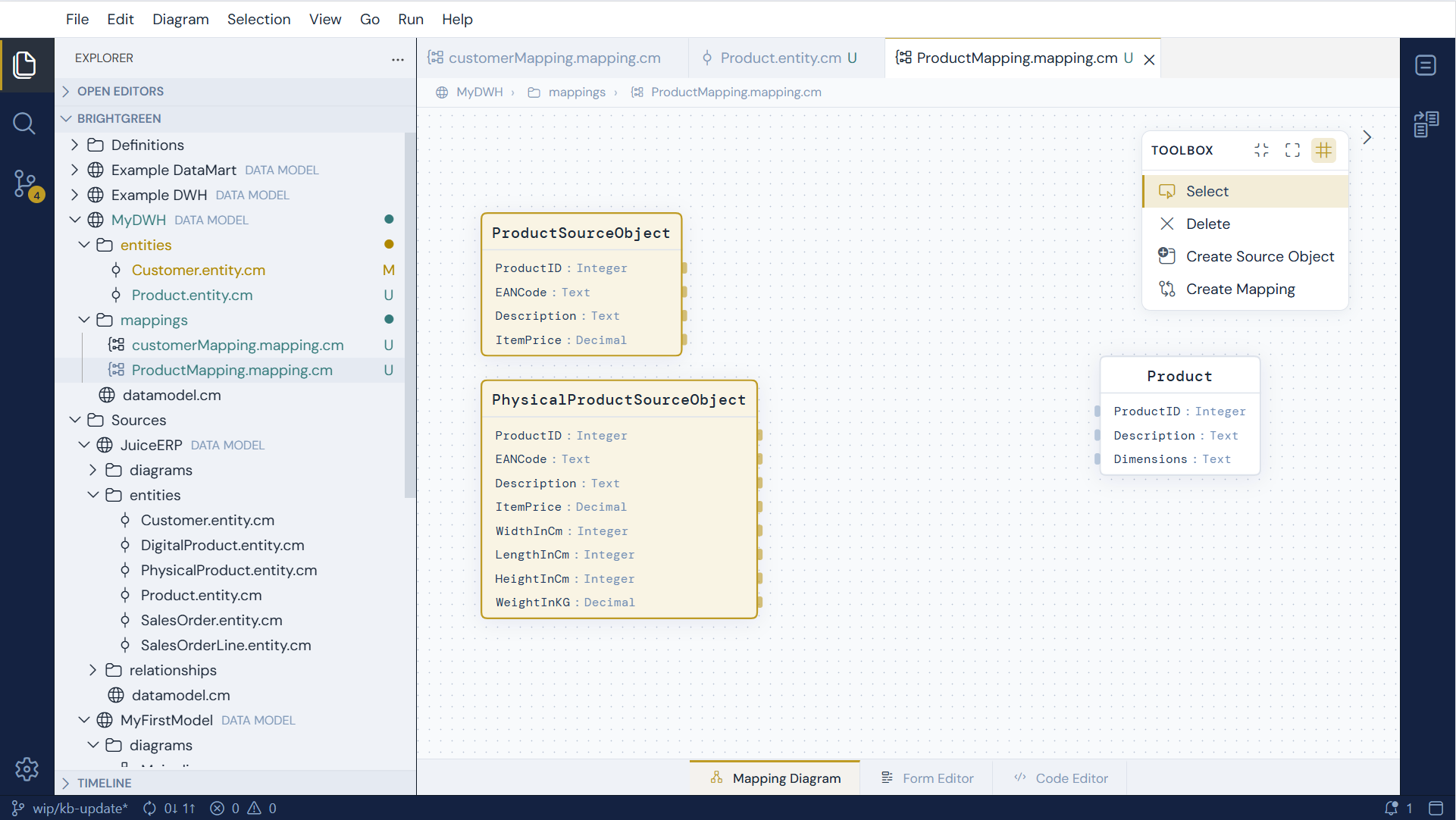
Task: Open the Selection menu
Action: click(x=258, y=19)
